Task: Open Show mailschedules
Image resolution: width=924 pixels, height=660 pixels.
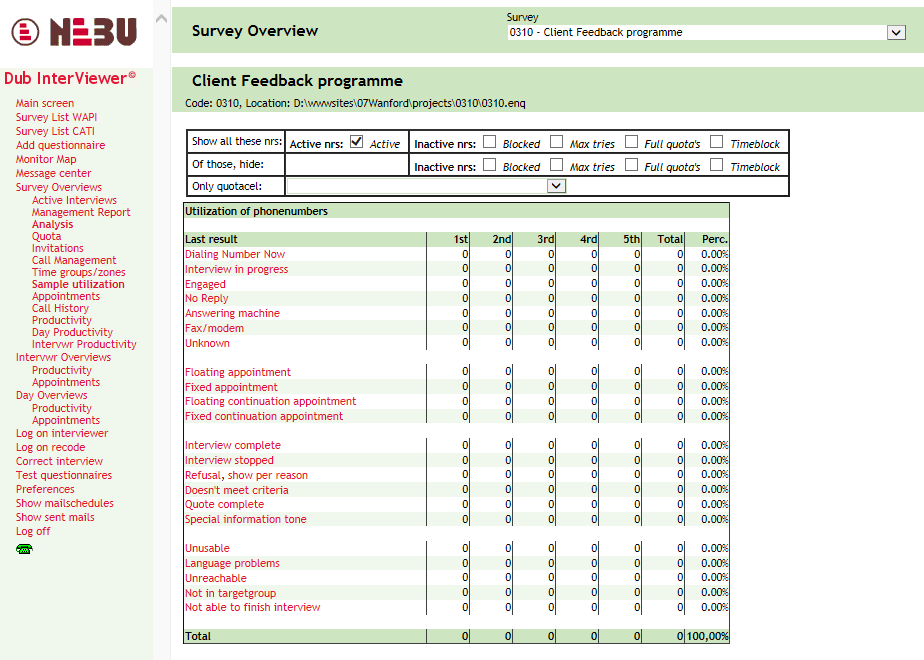Action: click(65, 503)
